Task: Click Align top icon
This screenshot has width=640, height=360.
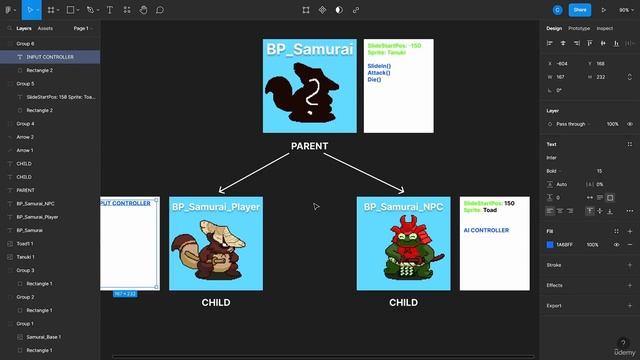Action: coord(589,43)
